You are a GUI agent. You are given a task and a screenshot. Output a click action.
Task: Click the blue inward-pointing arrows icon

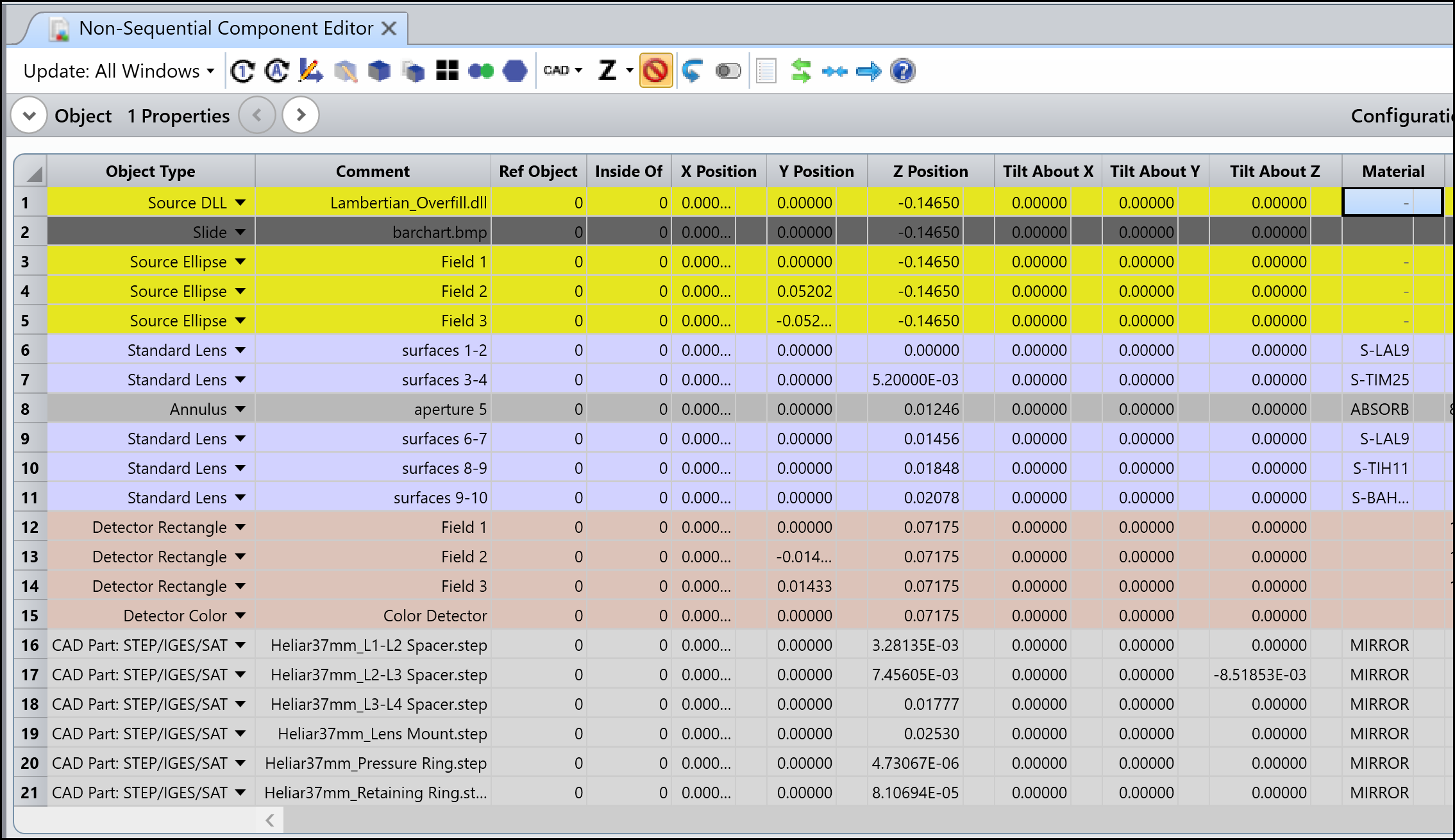[x=835, y=71]
